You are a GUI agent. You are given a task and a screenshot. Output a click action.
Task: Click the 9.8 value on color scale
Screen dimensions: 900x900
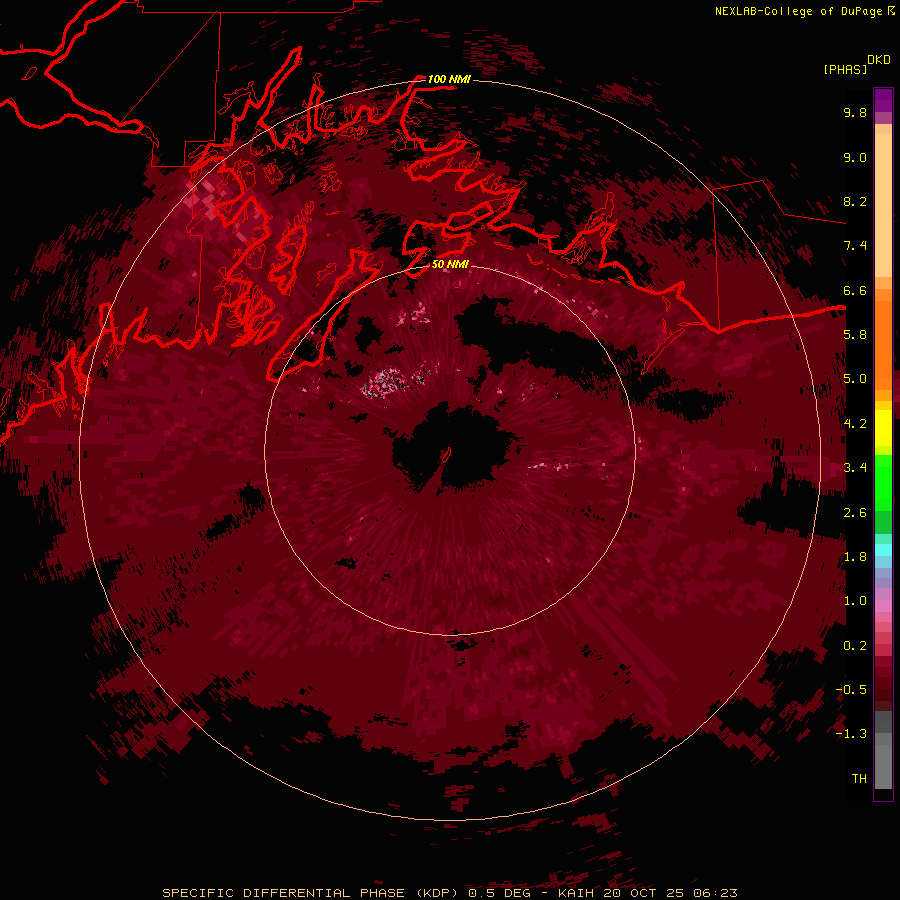[855, 113]
